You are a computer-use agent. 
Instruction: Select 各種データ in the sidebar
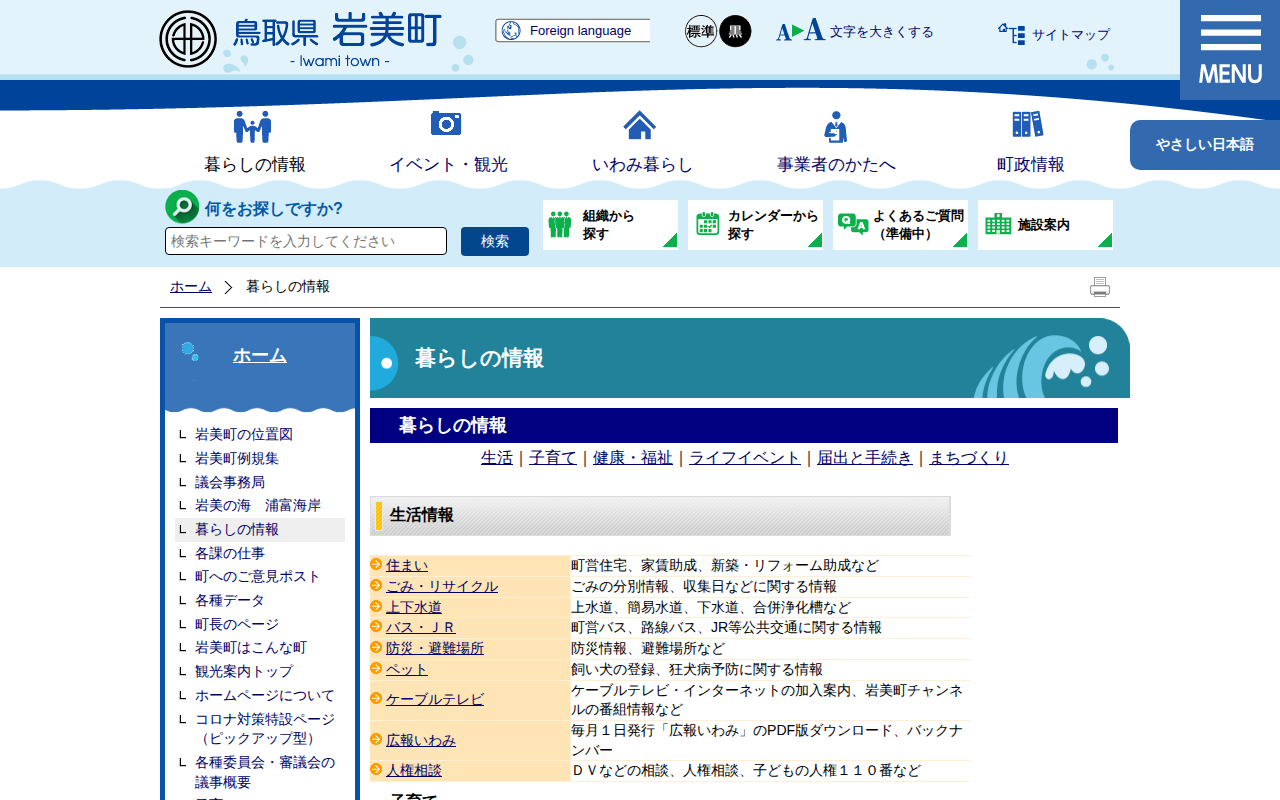click(230, 601)
